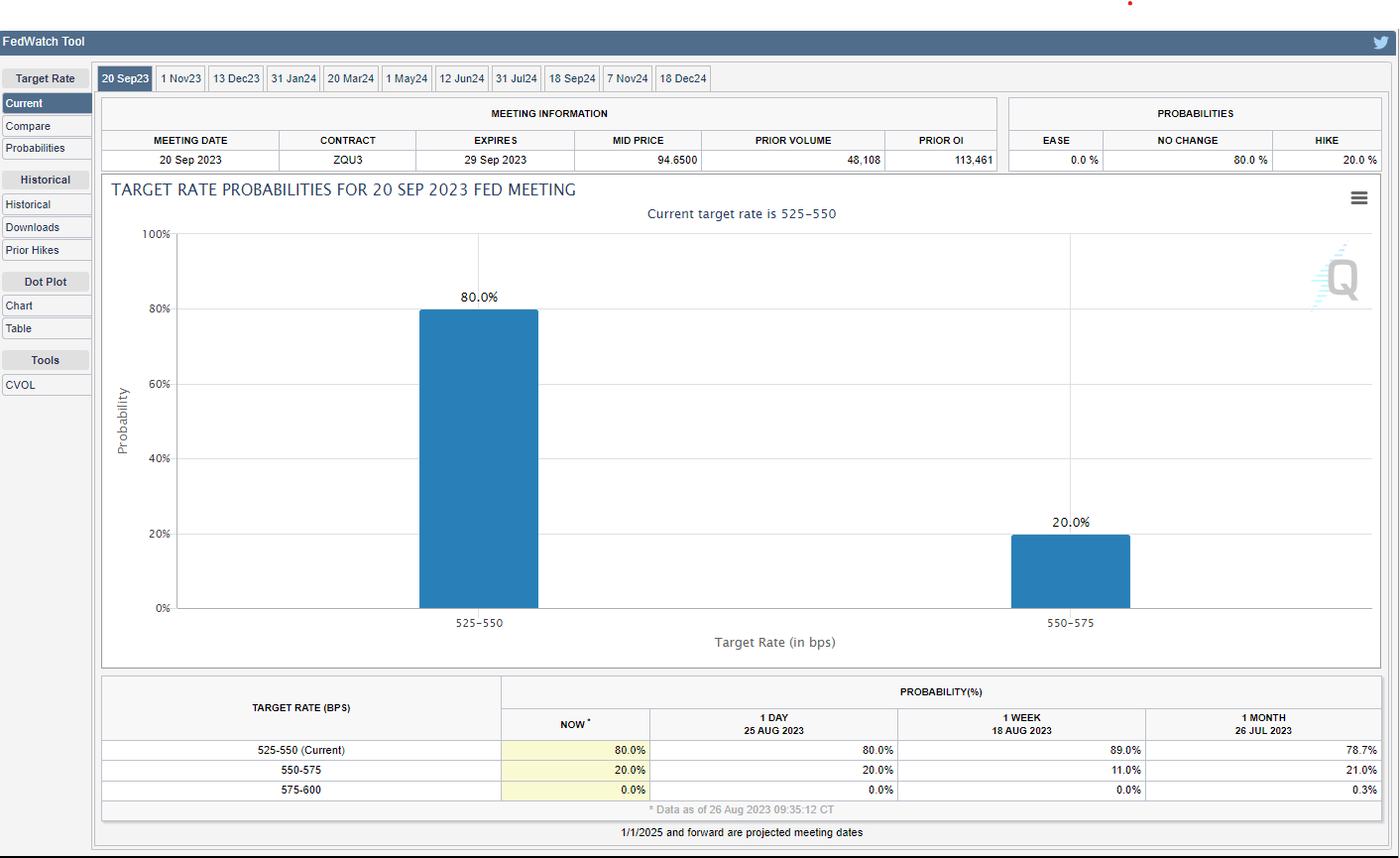The image size is (1400, 858).
Task: Click the 20.0% bar data label
Action: tap(1071, 523)
